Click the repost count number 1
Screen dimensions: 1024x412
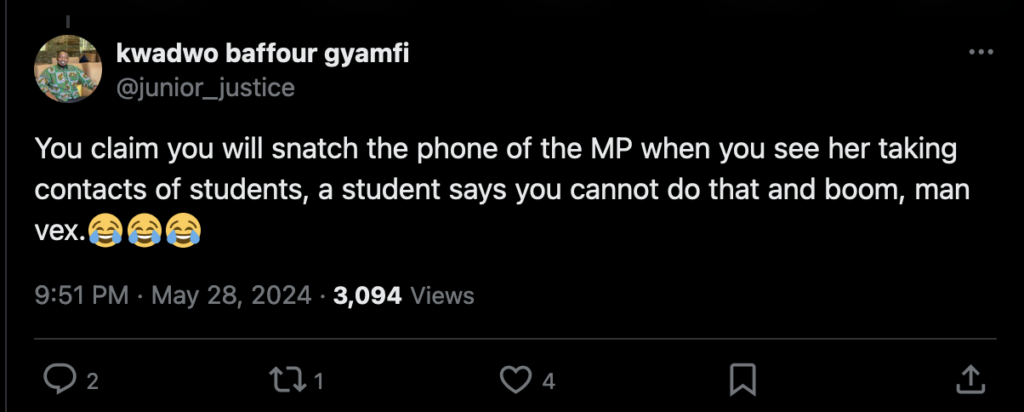(x=318, y=380)
